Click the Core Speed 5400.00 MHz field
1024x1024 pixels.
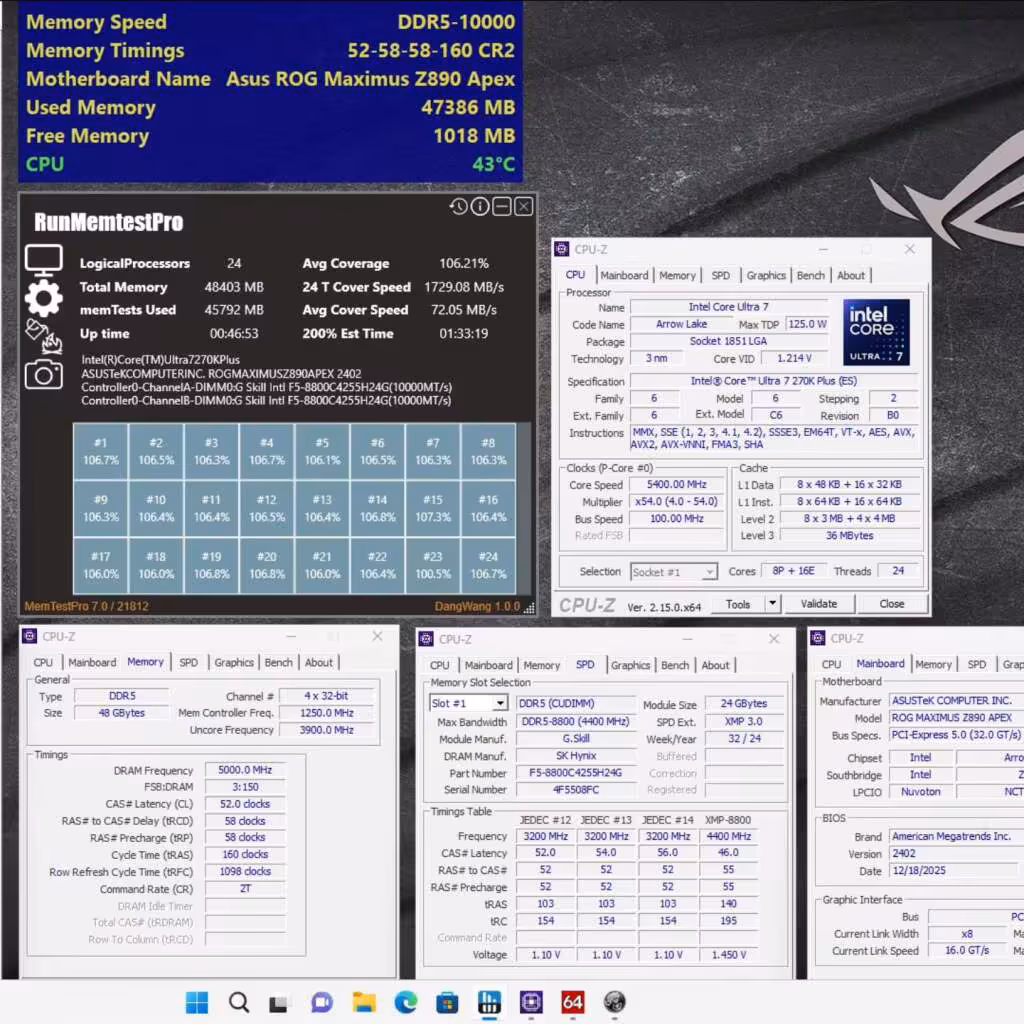[x=677, y=485]
